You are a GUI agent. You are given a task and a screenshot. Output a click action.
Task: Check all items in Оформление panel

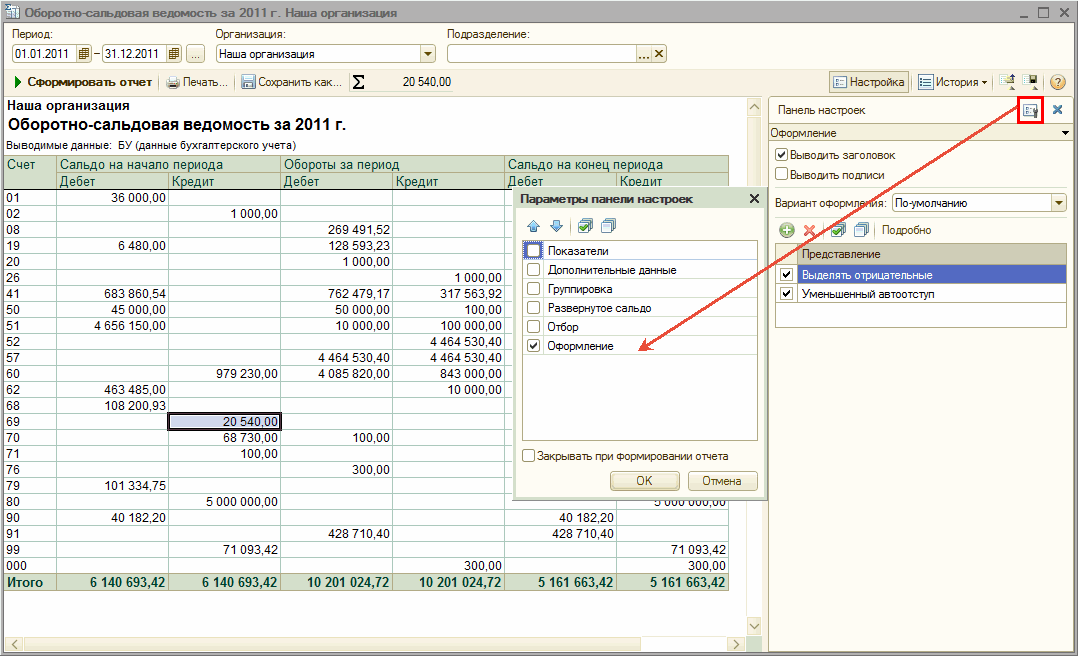point(838,230)
